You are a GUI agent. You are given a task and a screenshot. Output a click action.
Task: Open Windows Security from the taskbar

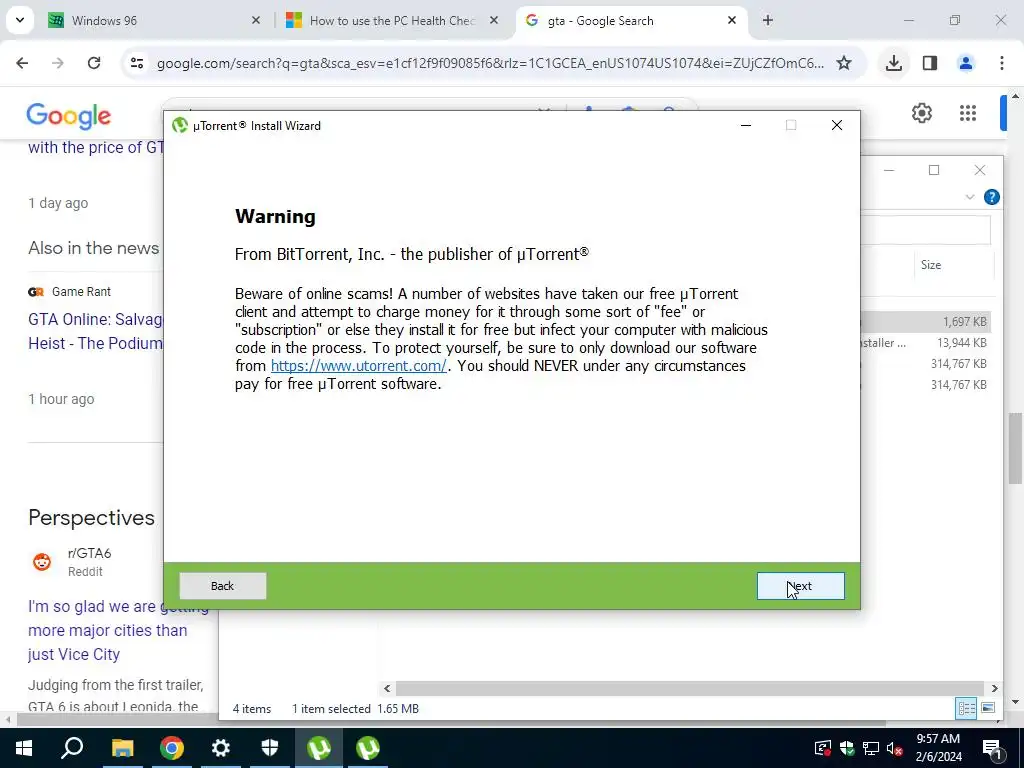click(270, 748)
